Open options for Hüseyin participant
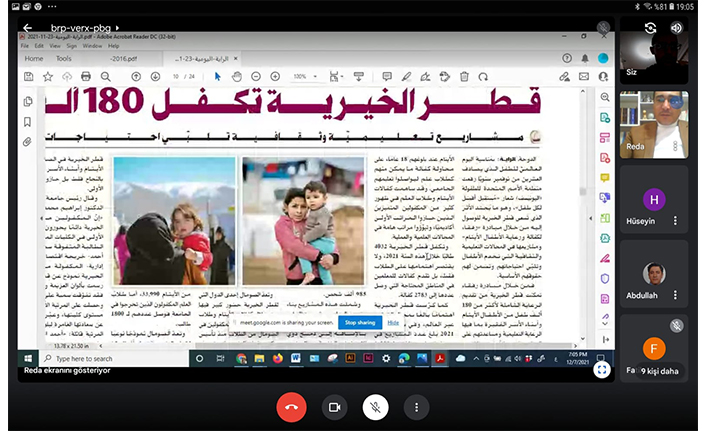 pyautogui.click(x=675, y=221)
